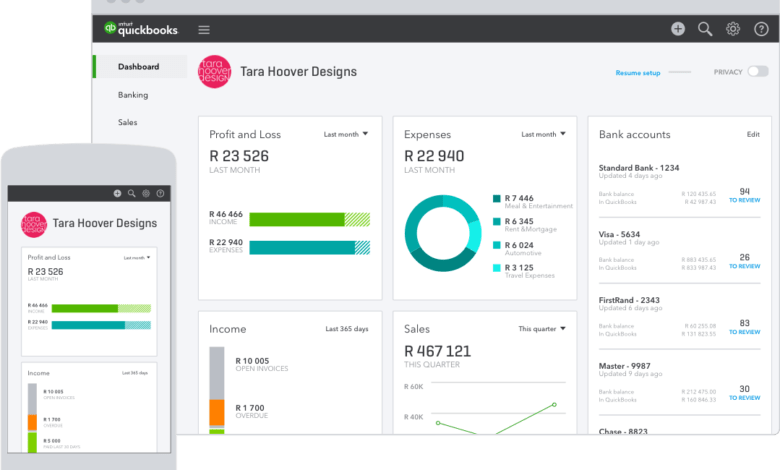Image resolution: width=780 pixels, height=470 pixels.
Task: Click the R 23 526 desktop profit total
Action: [239, 156]
